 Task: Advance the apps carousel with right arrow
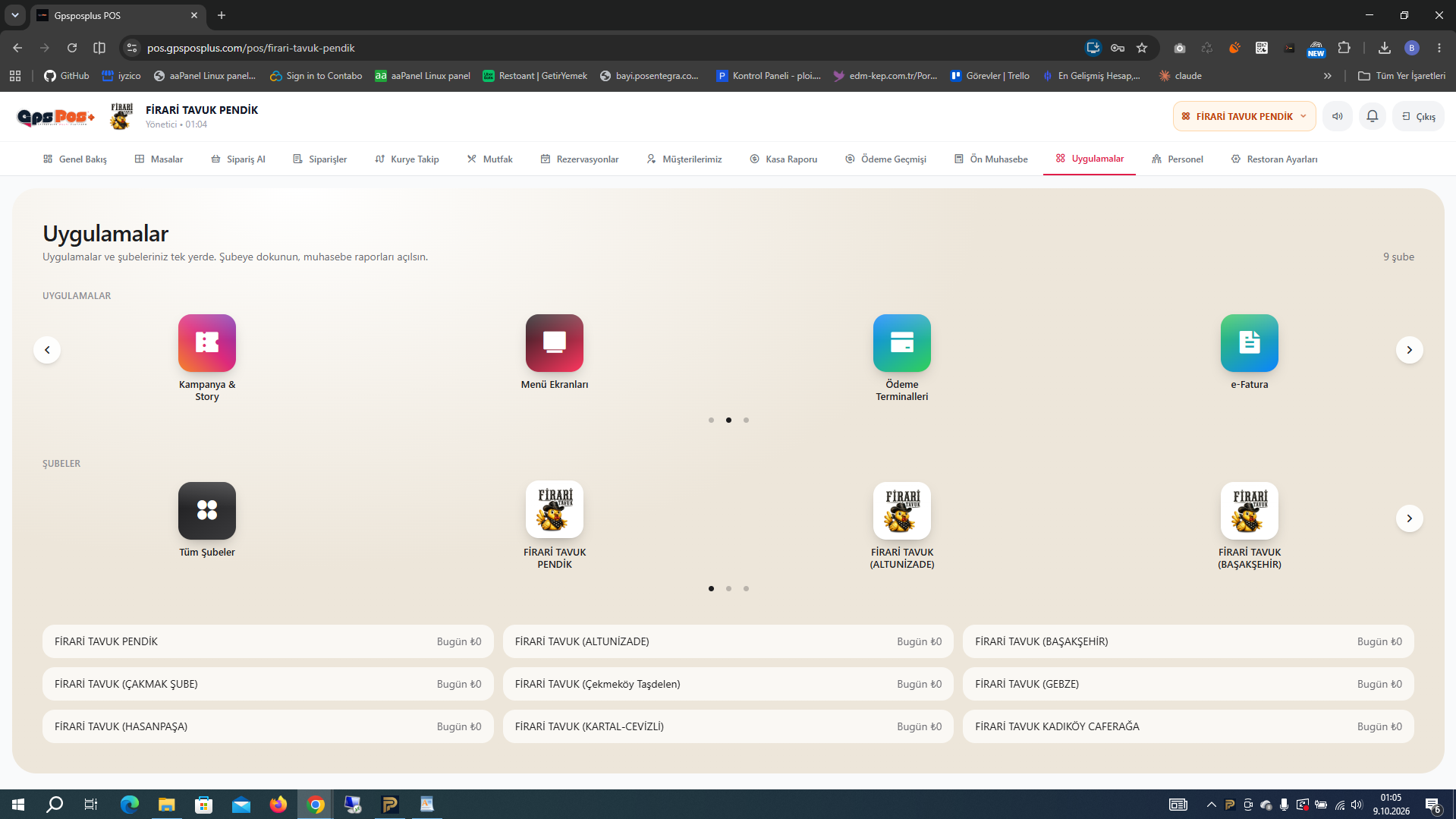pyautogui.click(x=1409, y=350)
